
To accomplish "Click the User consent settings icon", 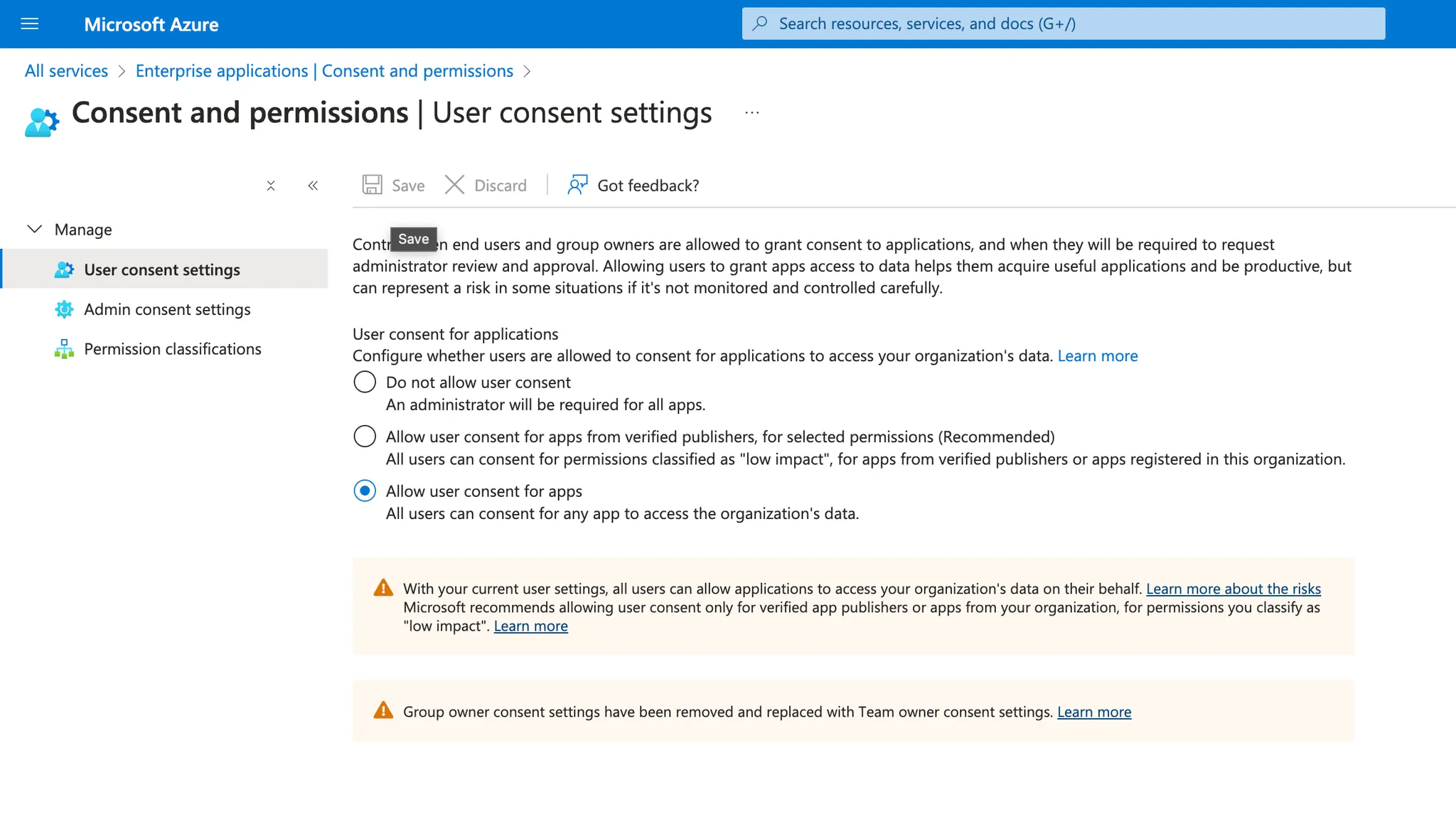I will tap(64, 269).
